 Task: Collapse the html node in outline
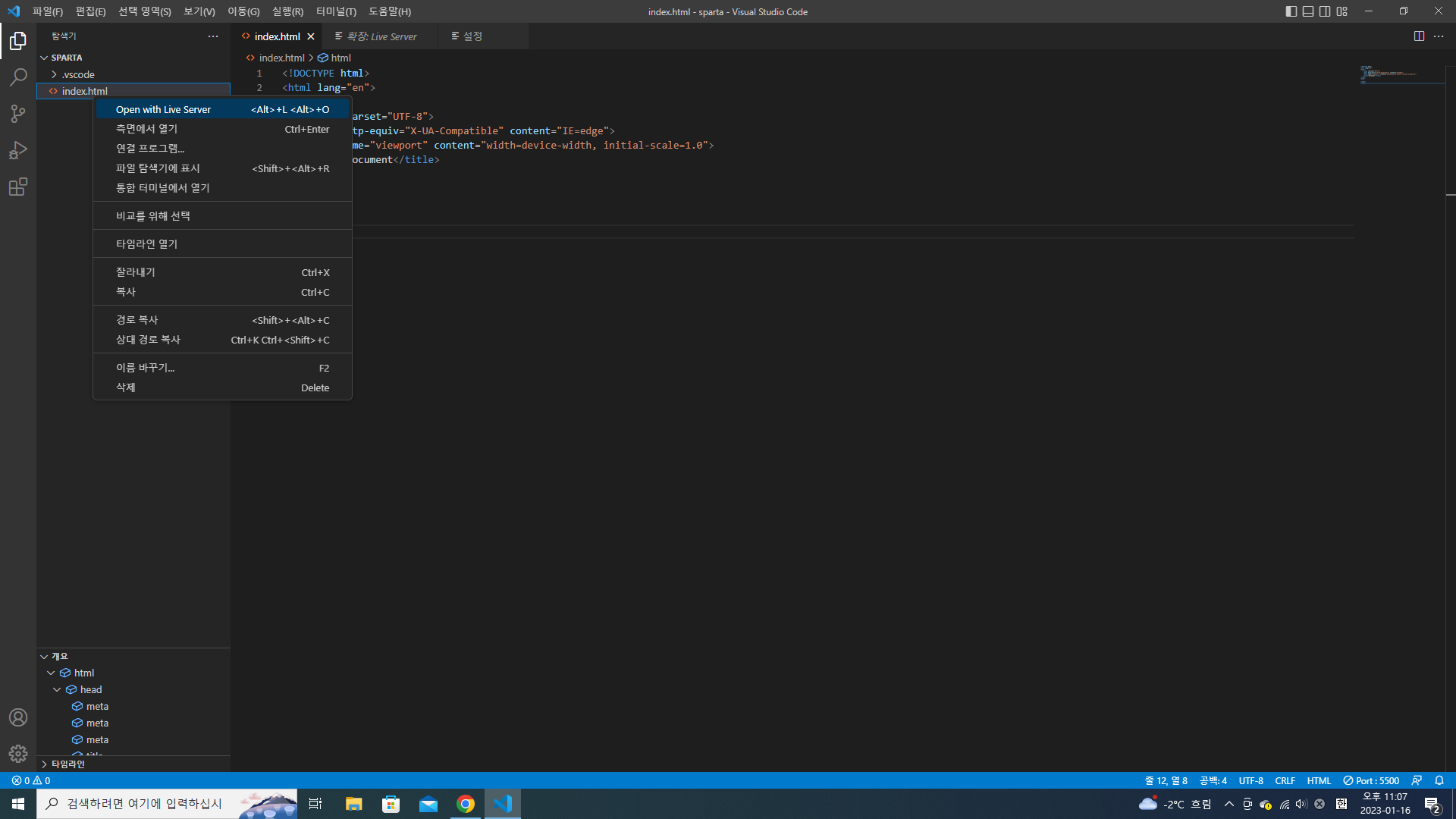pos(51,673)
